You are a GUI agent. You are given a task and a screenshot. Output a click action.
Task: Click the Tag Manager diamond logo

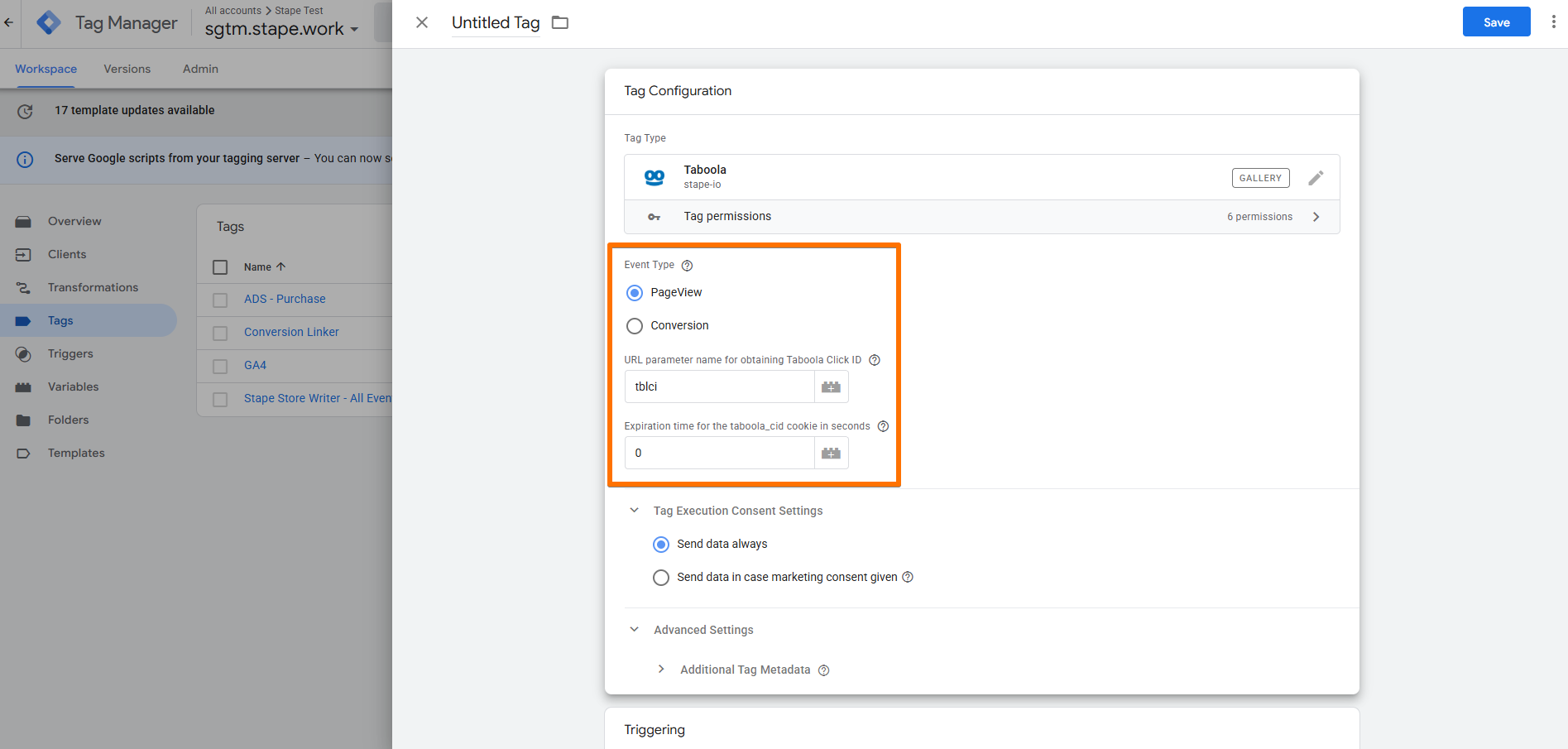pyautogui.click(x=49, y=22)
